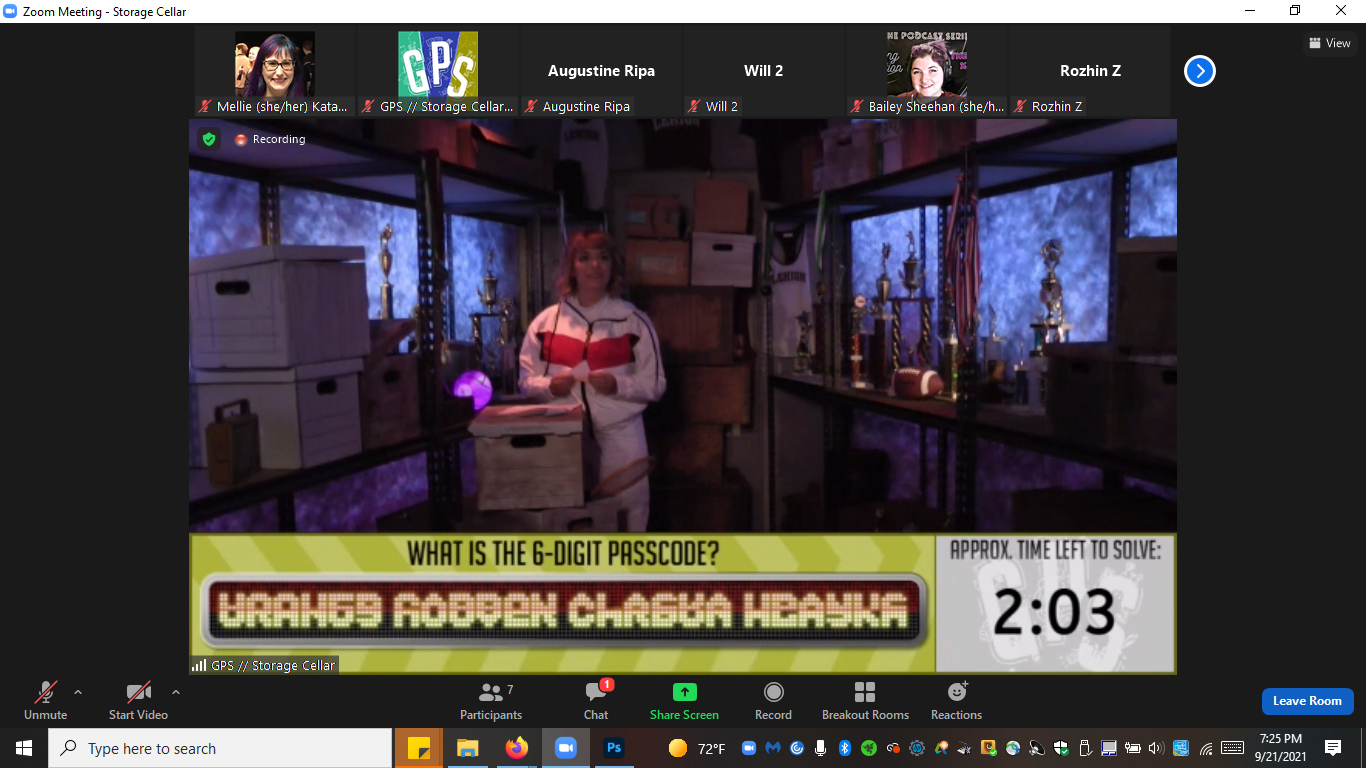Open the View layout menu
This screenshot has width=1366, height=768.
[x=1330, y=43]
